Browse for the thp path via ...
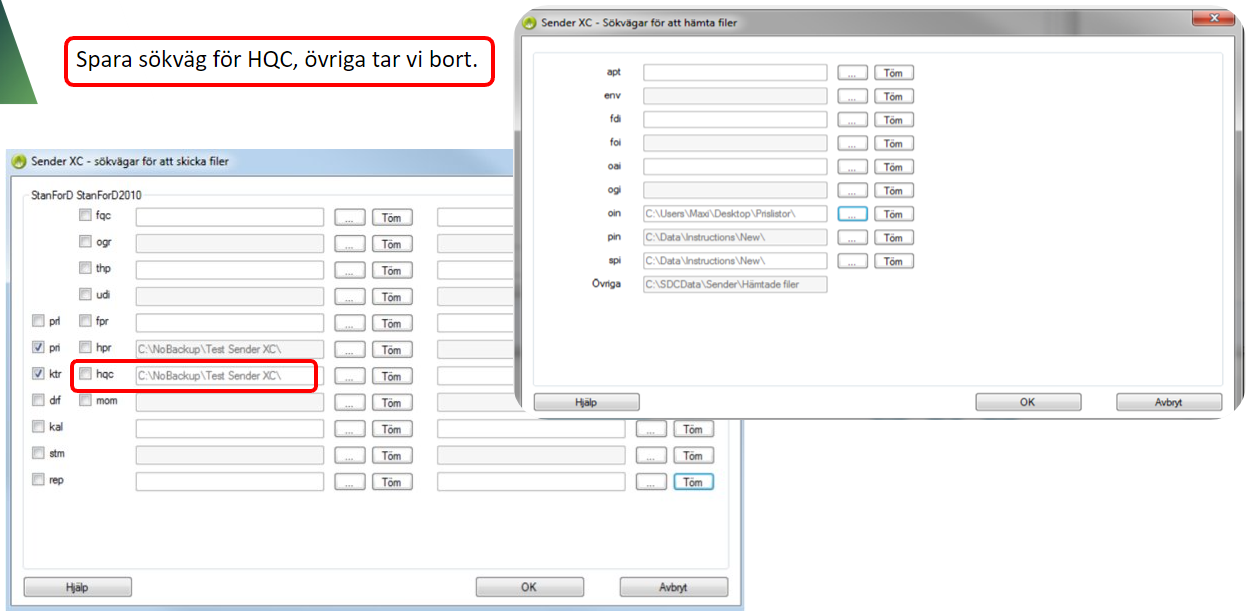1248x611 pixels. (350, 270)
